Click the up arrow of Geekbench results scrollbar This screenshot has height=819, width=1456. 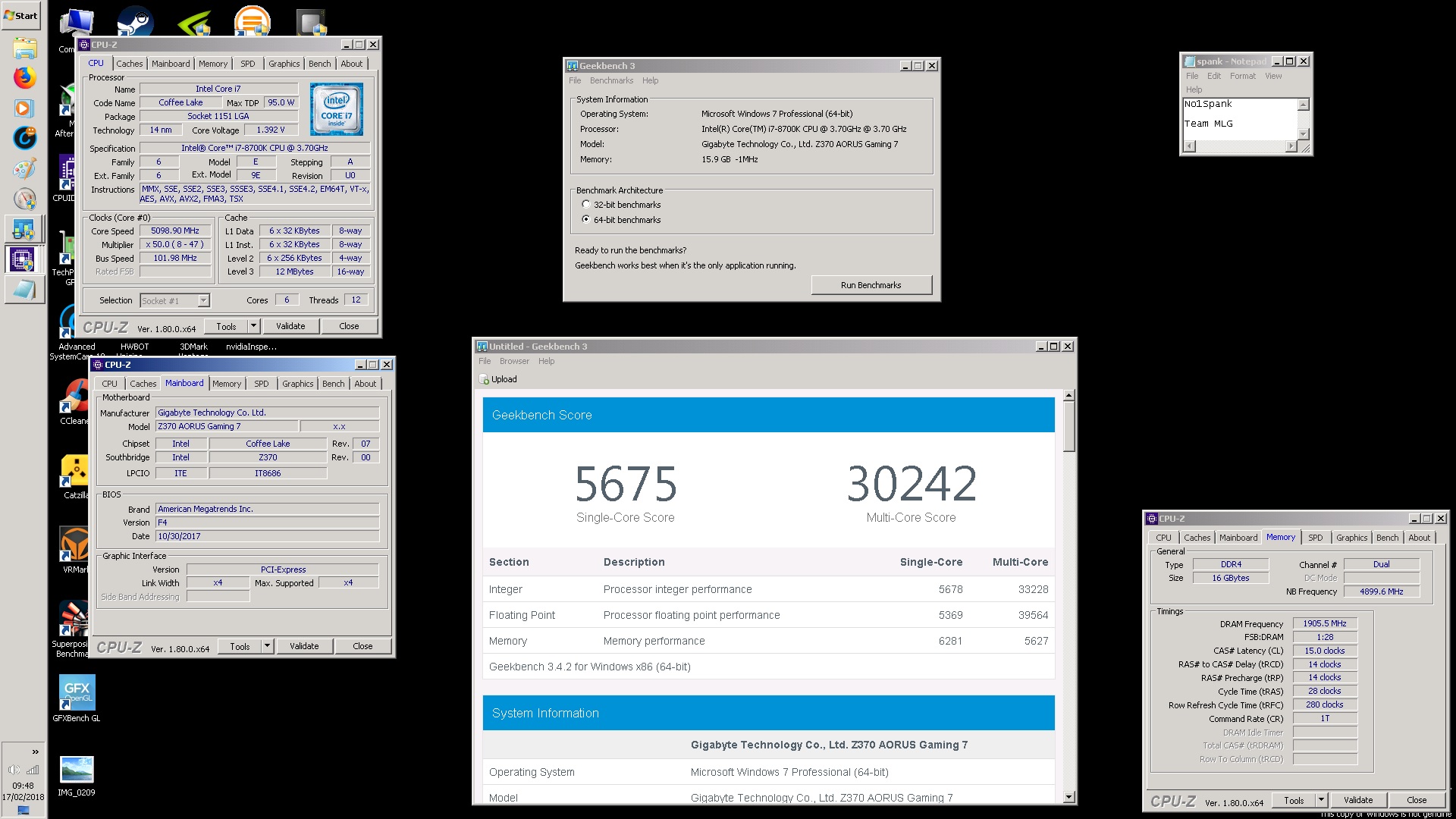click(x=1069, y=395)
